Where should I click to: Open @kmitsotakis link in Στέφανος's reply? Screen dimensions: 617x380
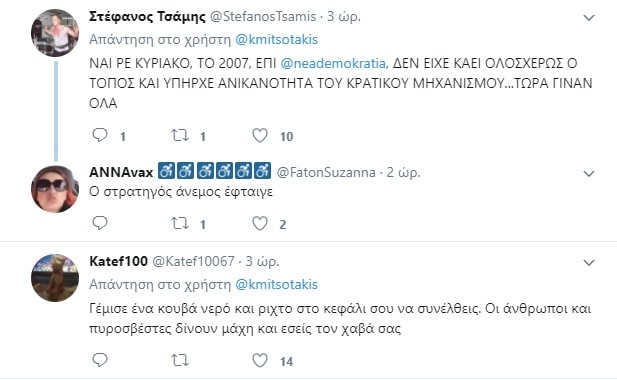click(x=276, y=39)
